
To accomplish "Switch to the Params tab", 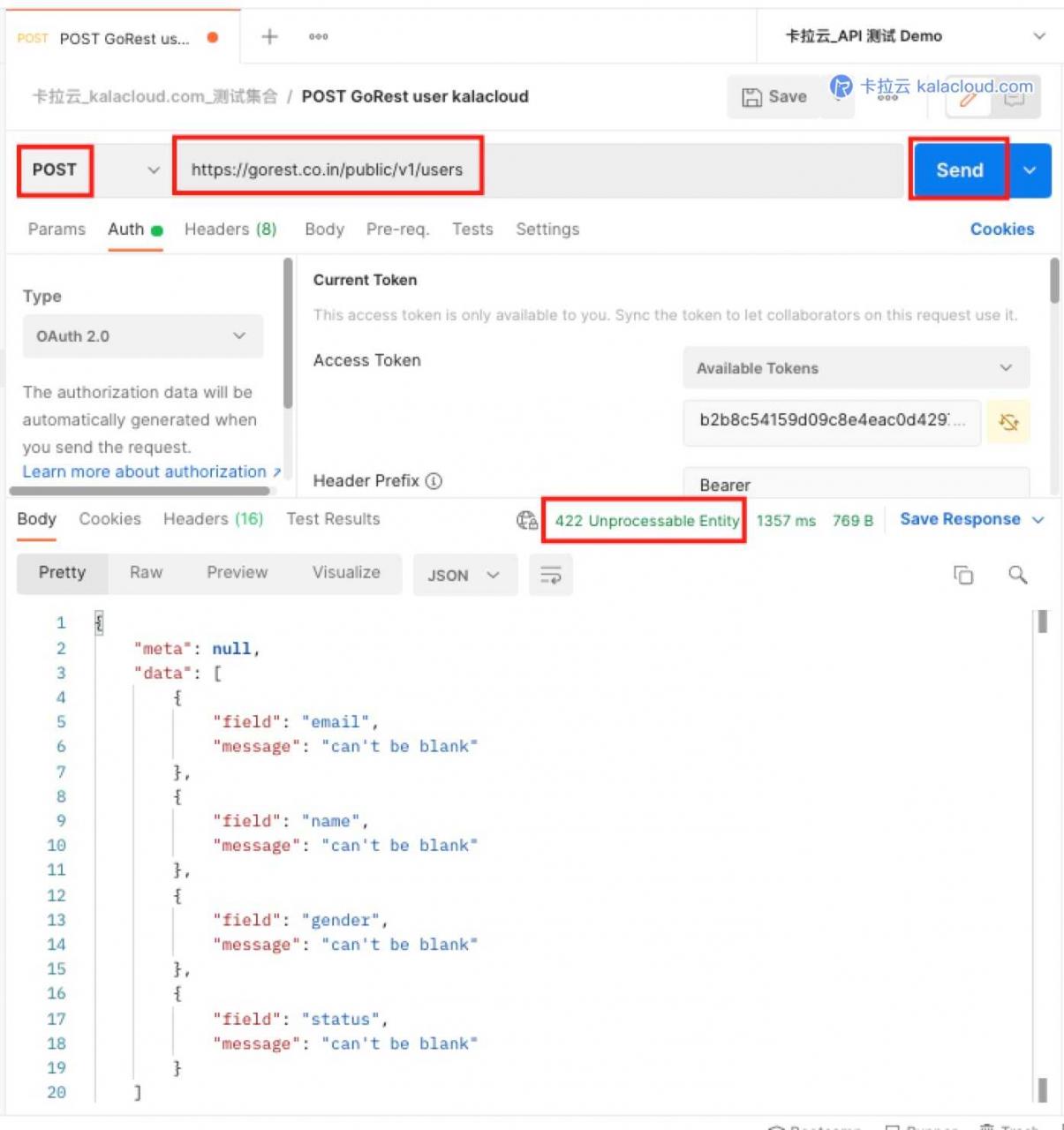I will tap(57, 230).
